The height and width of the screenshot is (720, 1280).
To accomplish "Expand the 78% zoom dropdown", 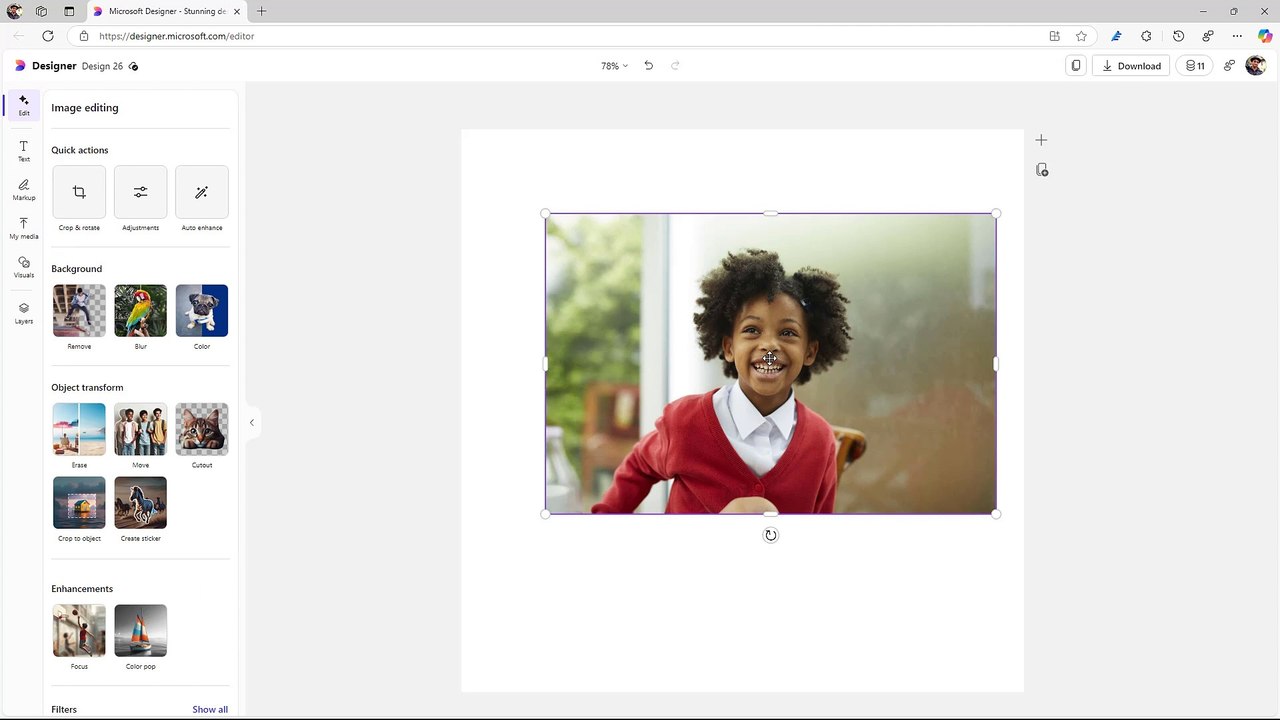I will click(614, 66).
